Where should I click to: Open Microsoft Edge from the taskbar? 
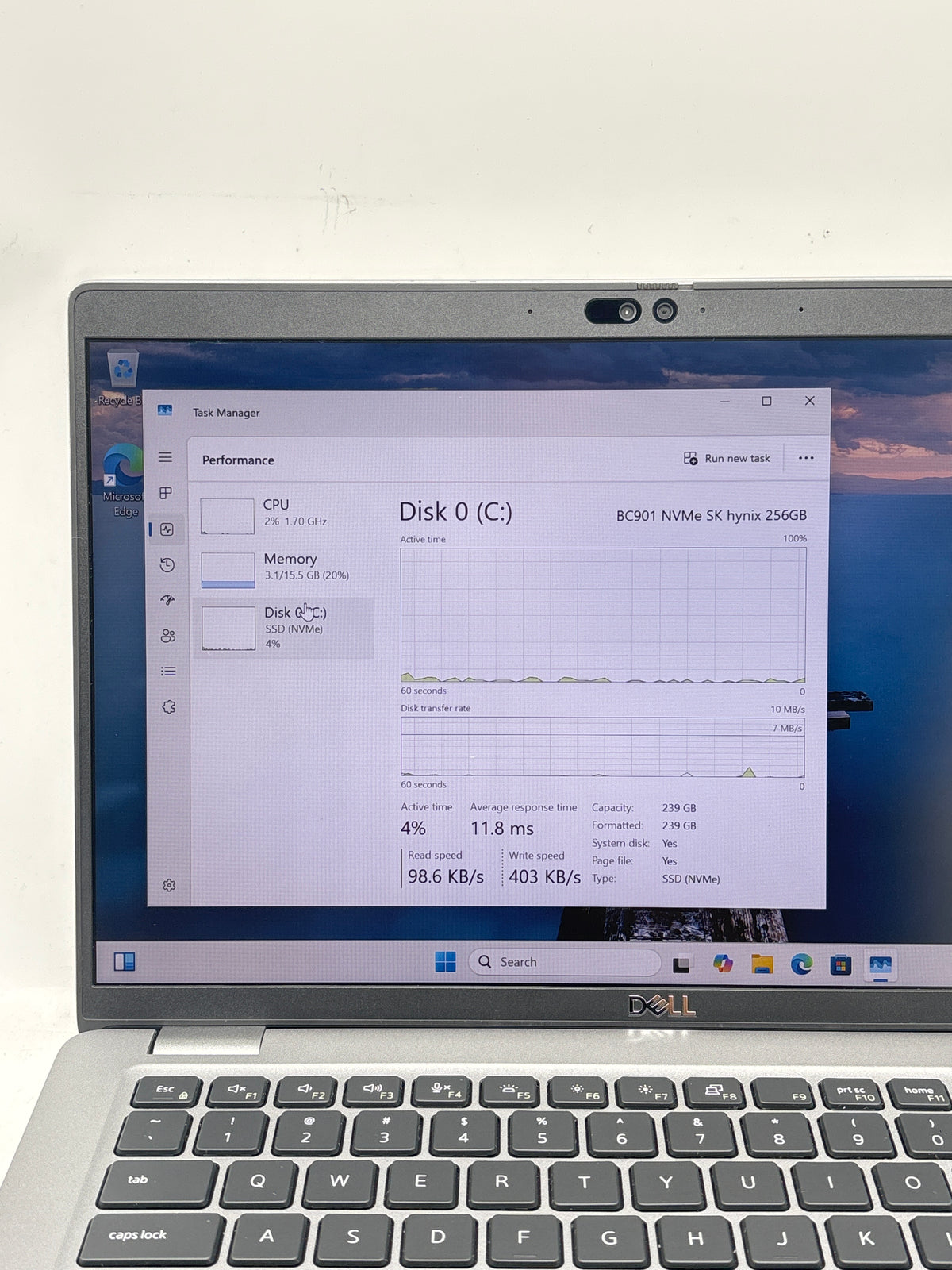point(801,964)
